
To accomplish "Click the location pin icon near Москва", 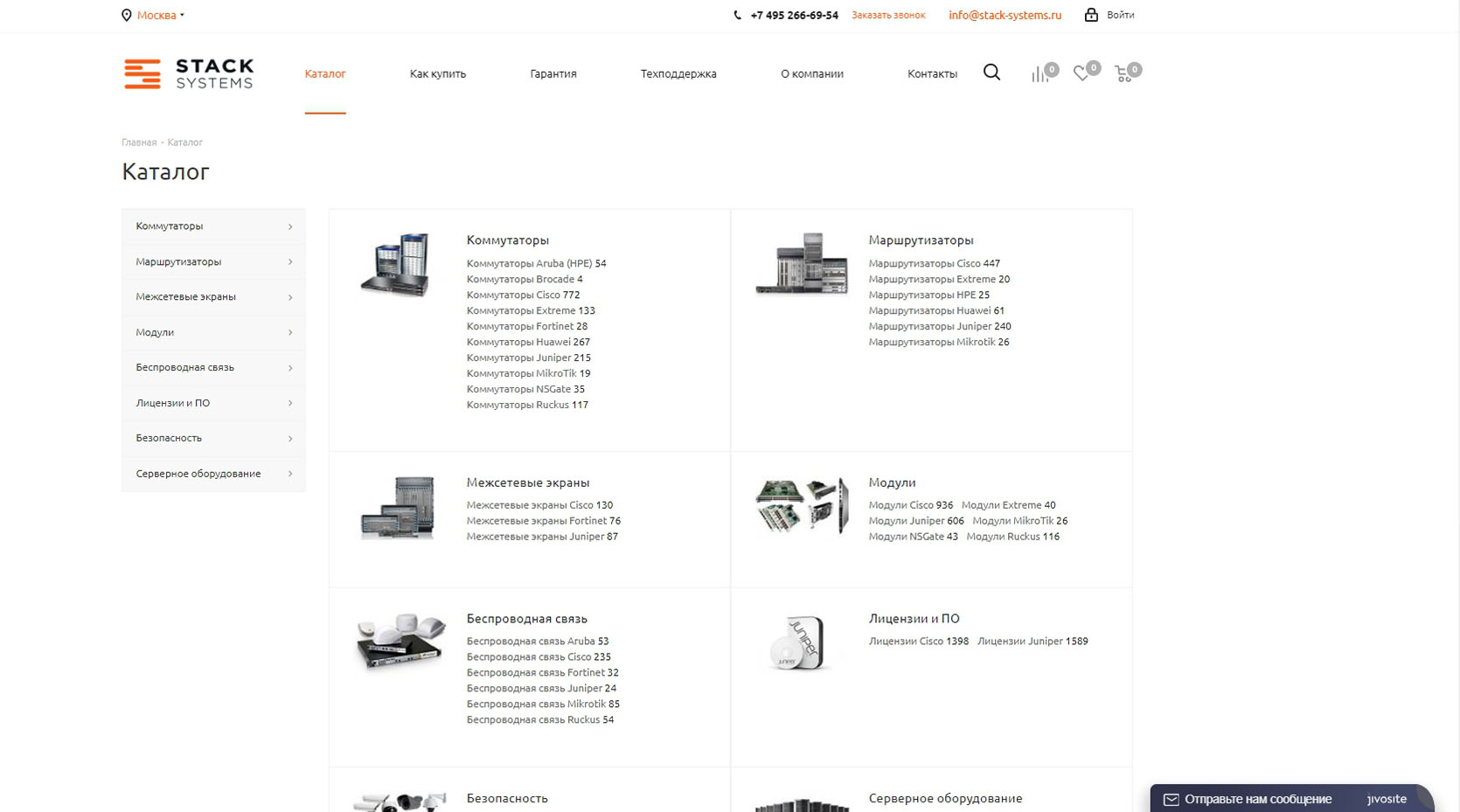I will (x=126, y=15).
